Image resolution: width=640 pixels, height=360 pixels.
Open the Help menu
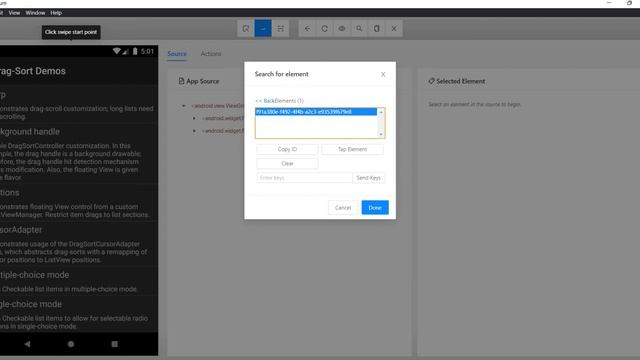point(56,13)
